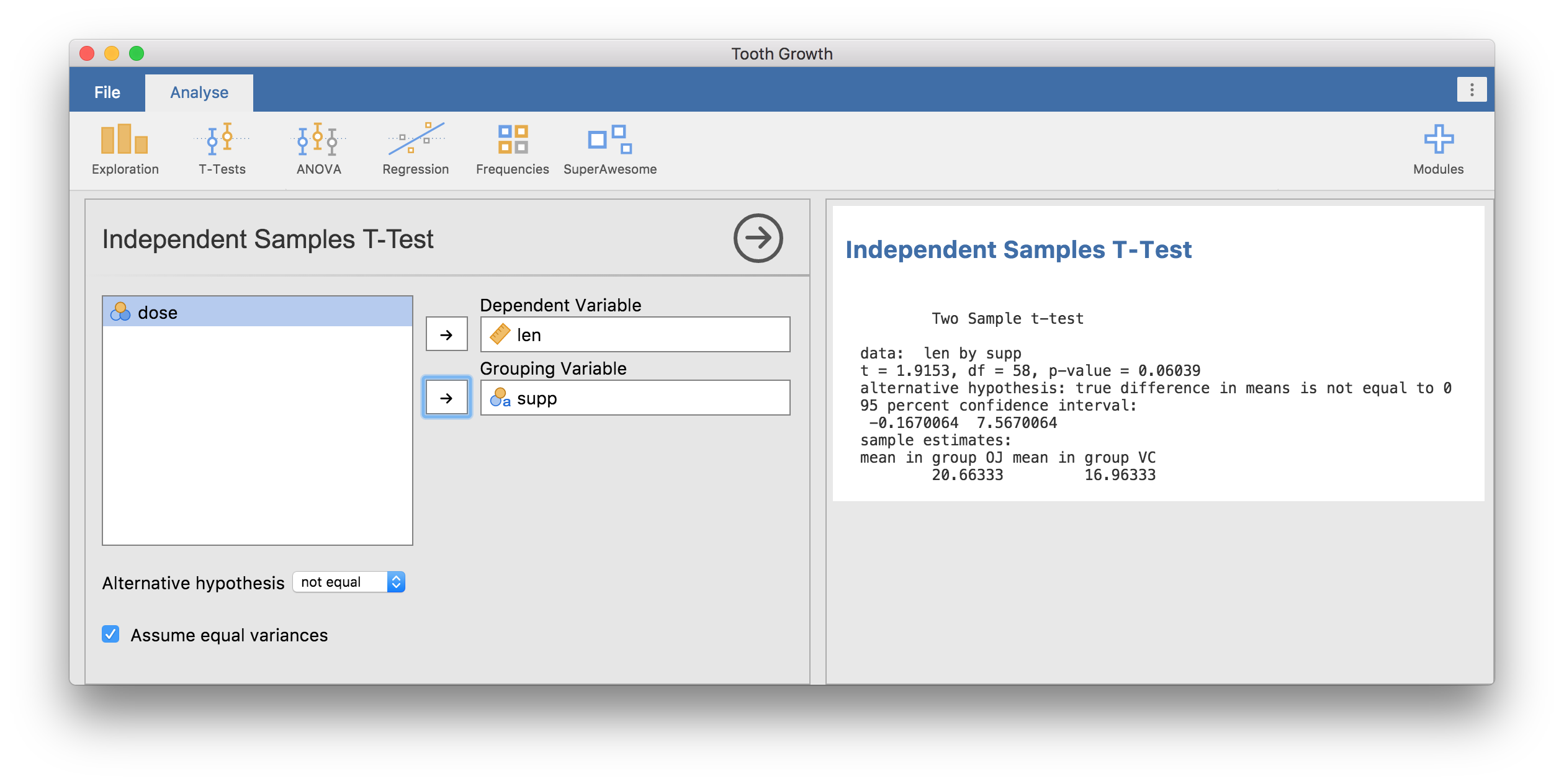Click the Modules plus icon
Screen dimensions: 1564x784
1438,140
